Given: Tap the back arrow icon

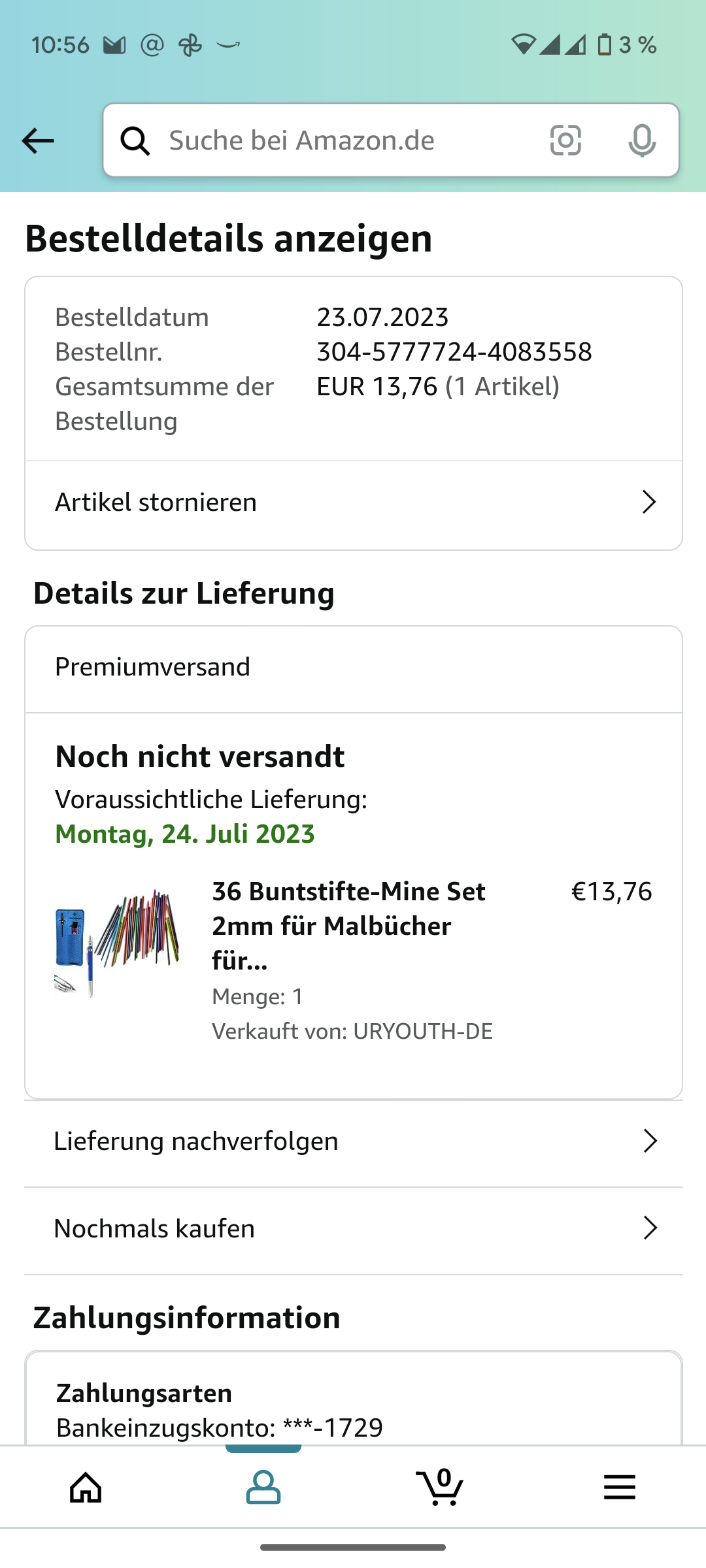Looking at the screenshot, I should pyautogui.click(x=38, y=140).
